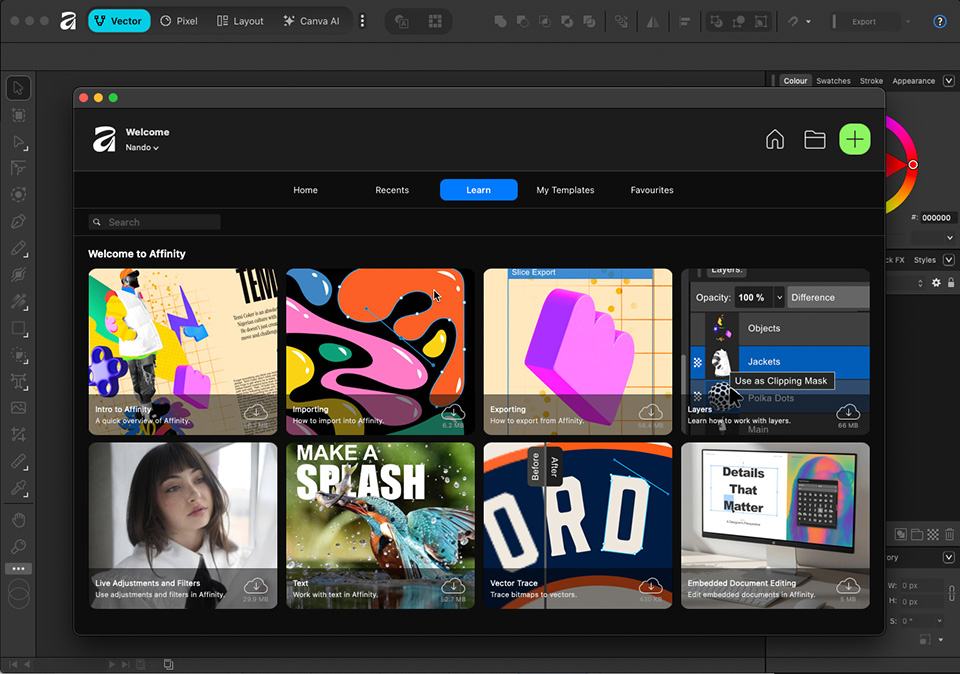Open the My Templates tab

[x=565, y=190]
